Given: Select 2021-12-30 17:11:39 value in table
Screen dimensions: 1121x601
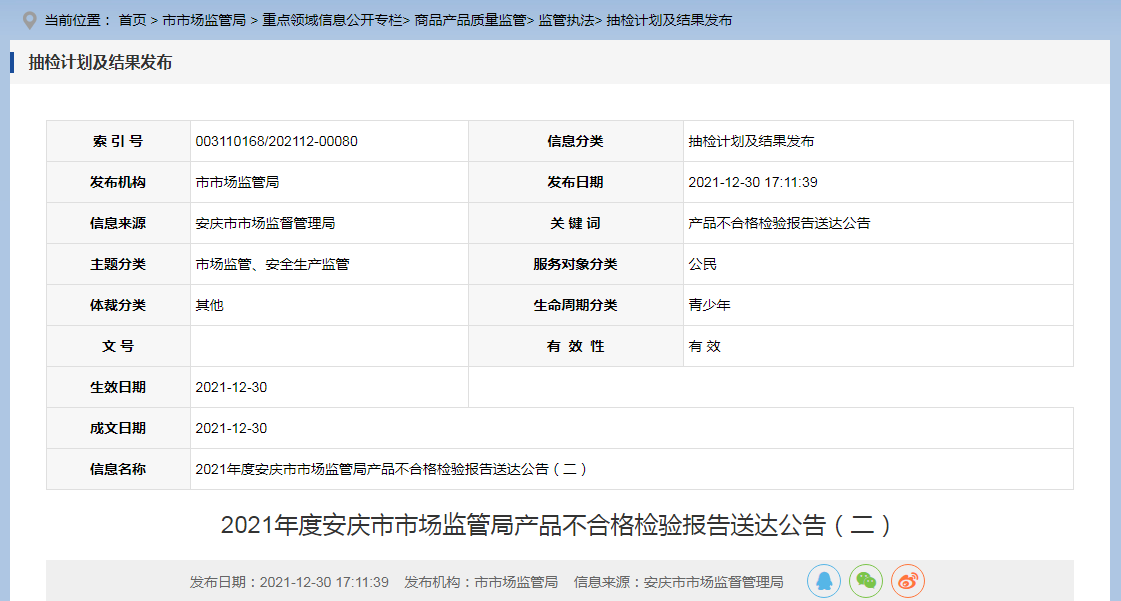Looking at the screenshot, I should pyautogui.click(x=753, y=182).
